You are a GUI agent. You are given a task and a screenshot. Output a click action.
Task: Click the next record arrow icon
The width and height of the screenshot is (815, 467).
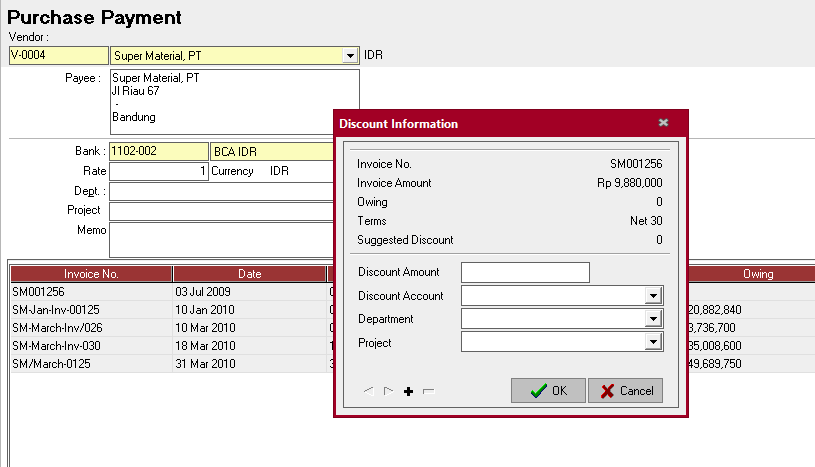point(389,392)
